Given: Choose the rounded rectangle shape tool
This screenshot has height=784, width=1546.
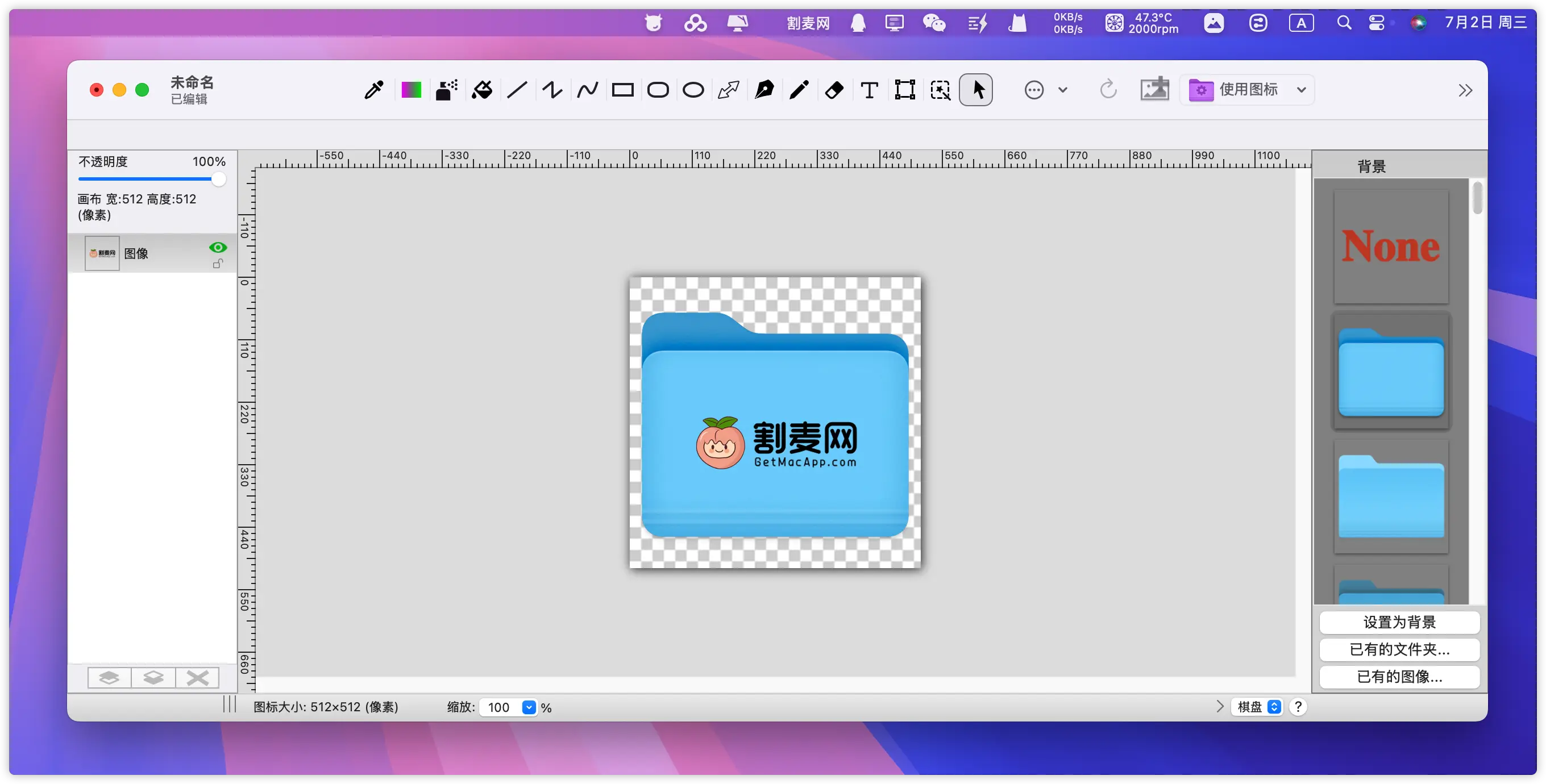Looking at the screenshot, I should coord(658,90).
